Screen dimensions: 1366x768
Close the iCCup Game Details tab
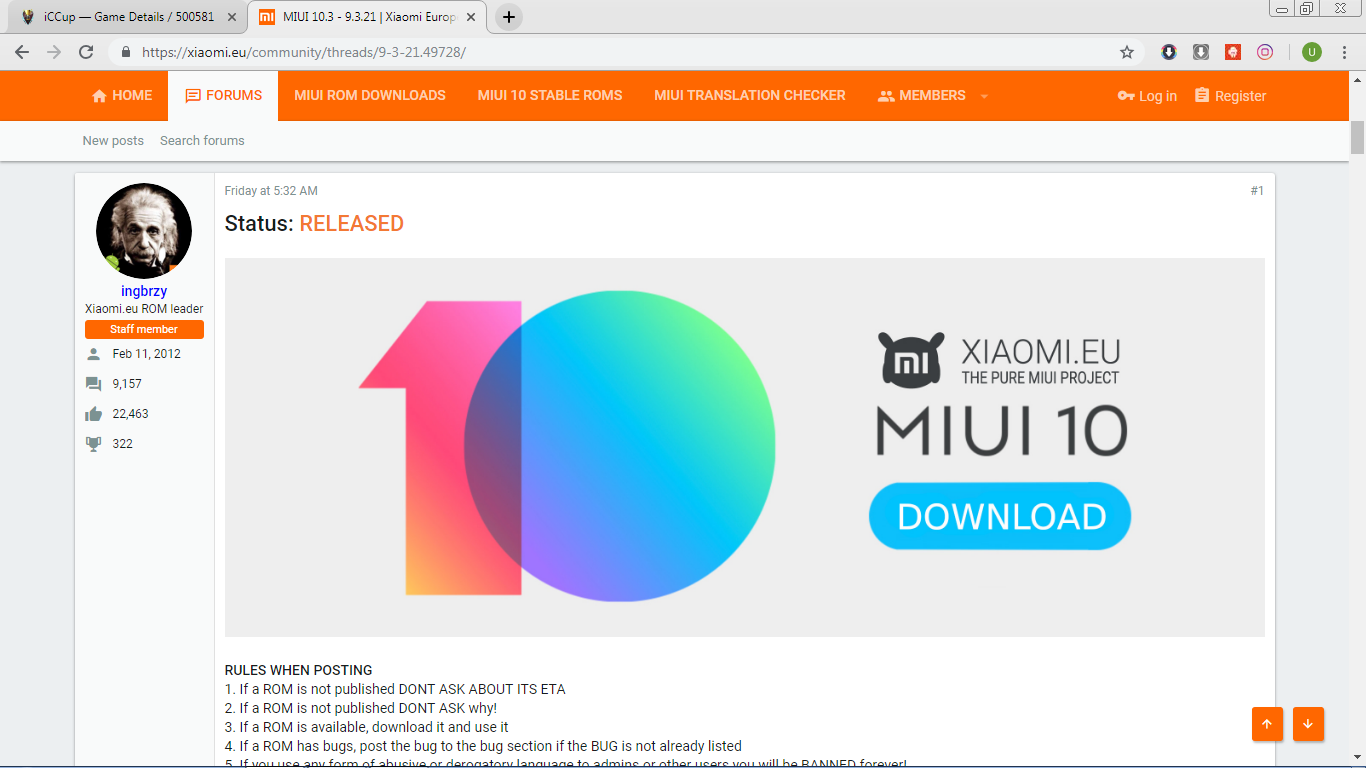coord(232,17)
